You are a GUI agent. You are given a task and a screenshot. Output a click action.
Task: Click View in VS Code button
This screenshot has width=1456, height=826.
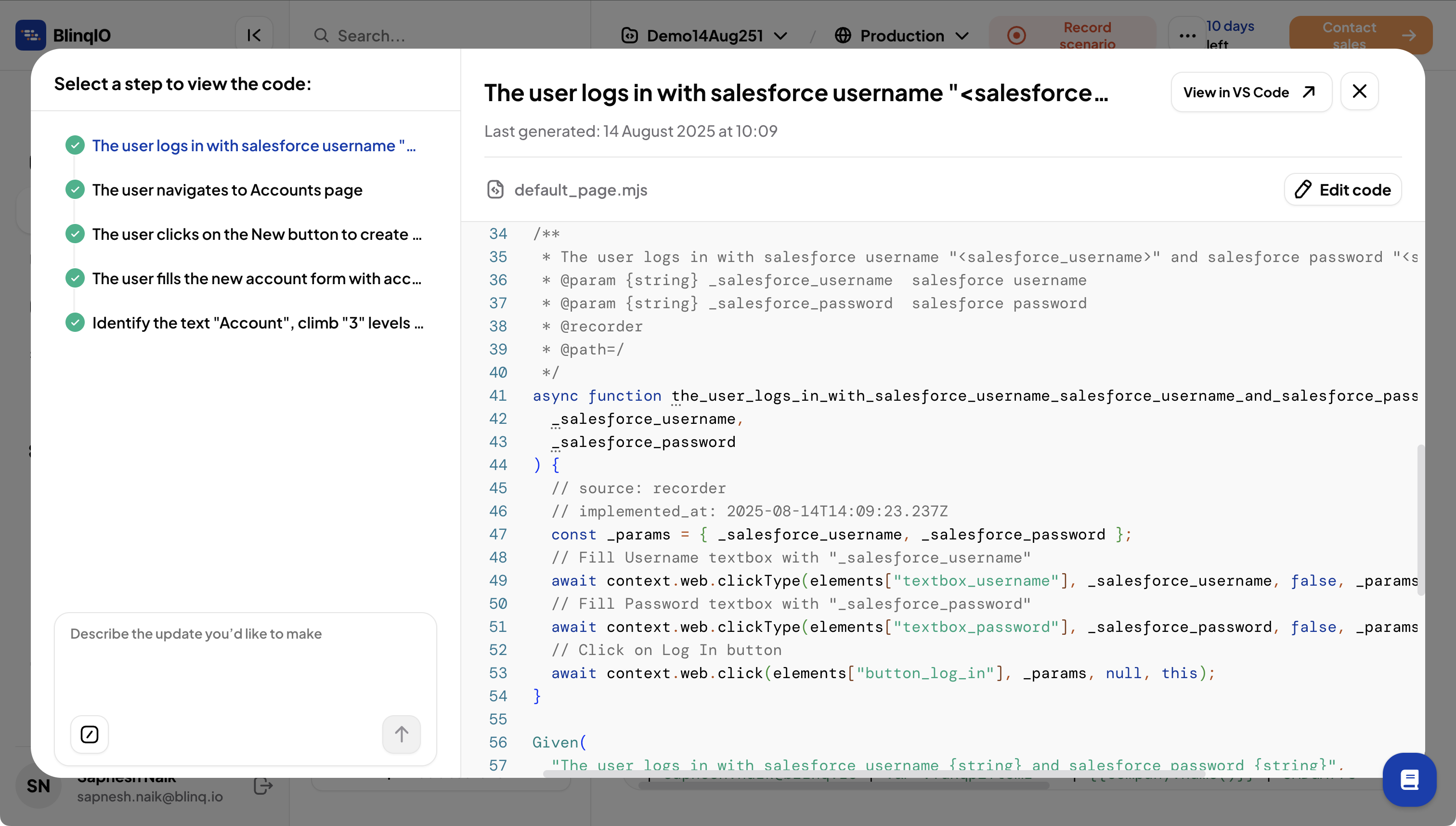pyautogui.click(x=1251, y=92)
